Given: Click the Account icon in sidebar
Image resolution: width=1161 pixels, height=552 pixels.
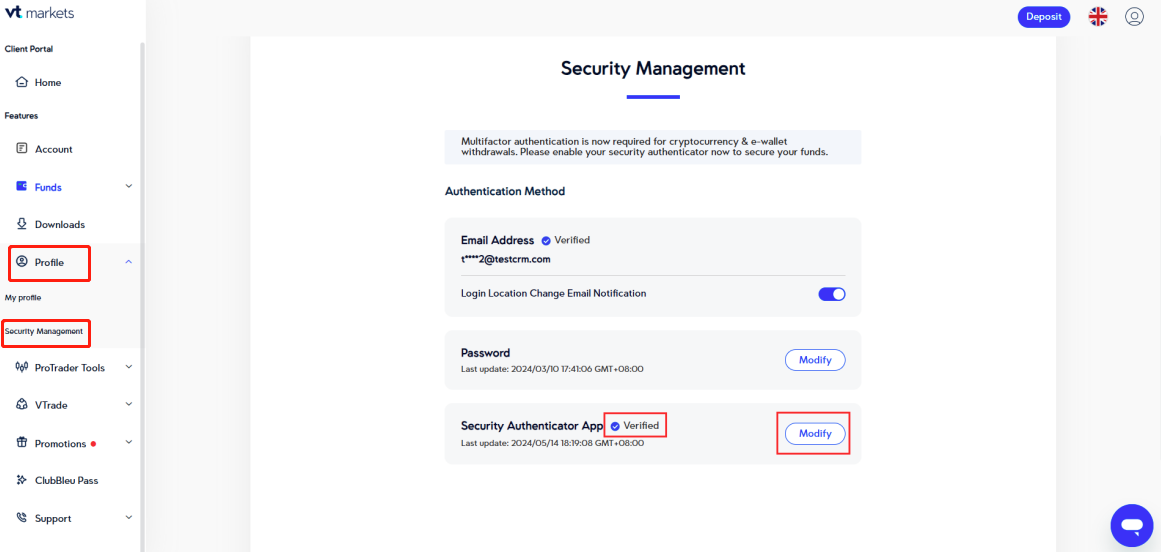Looking at the screenshot, I should click(x=22, y=149).
